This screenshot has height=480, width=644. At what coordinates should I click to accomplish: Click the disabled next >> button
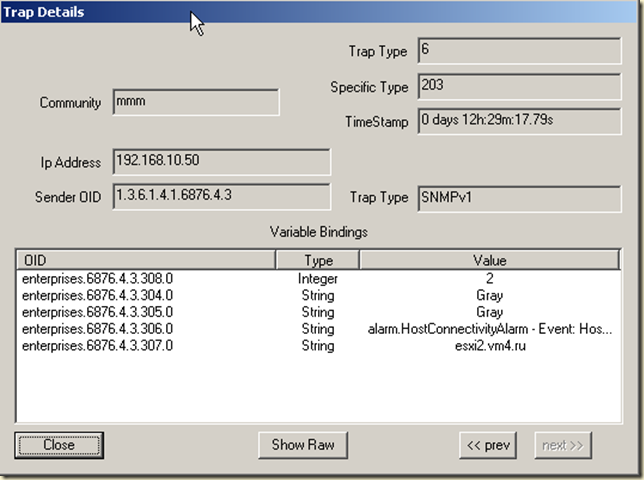pos(563,445)
